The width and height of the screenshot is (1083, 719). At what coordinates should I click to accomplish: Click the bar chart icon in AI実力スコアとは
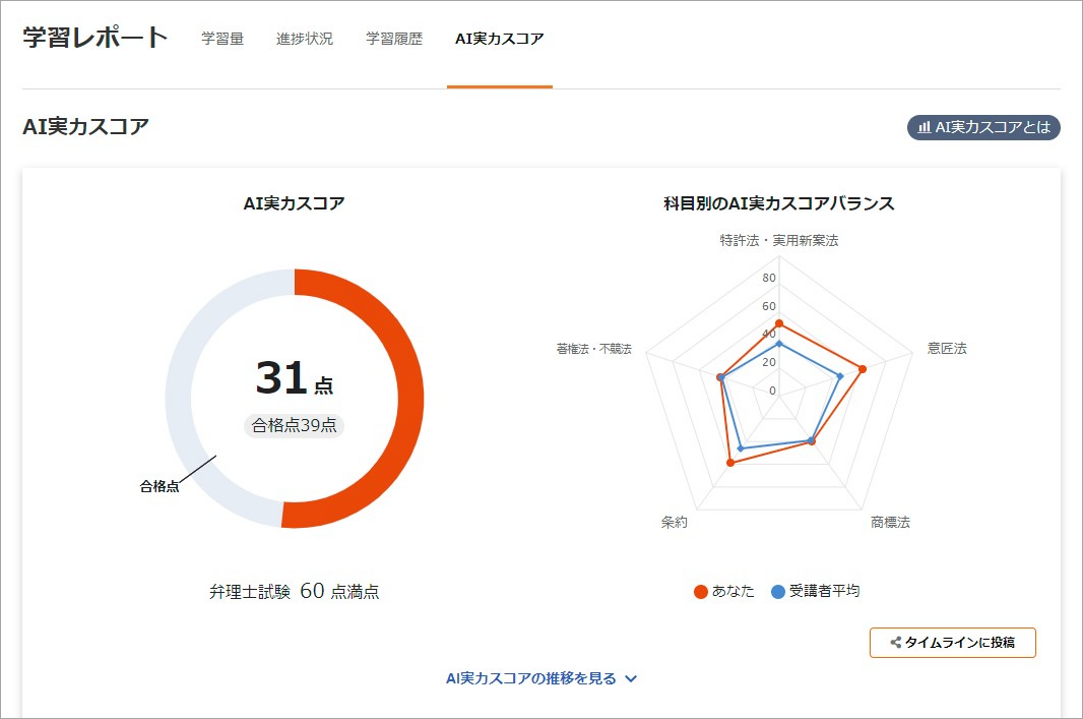(x=924, y=127)
